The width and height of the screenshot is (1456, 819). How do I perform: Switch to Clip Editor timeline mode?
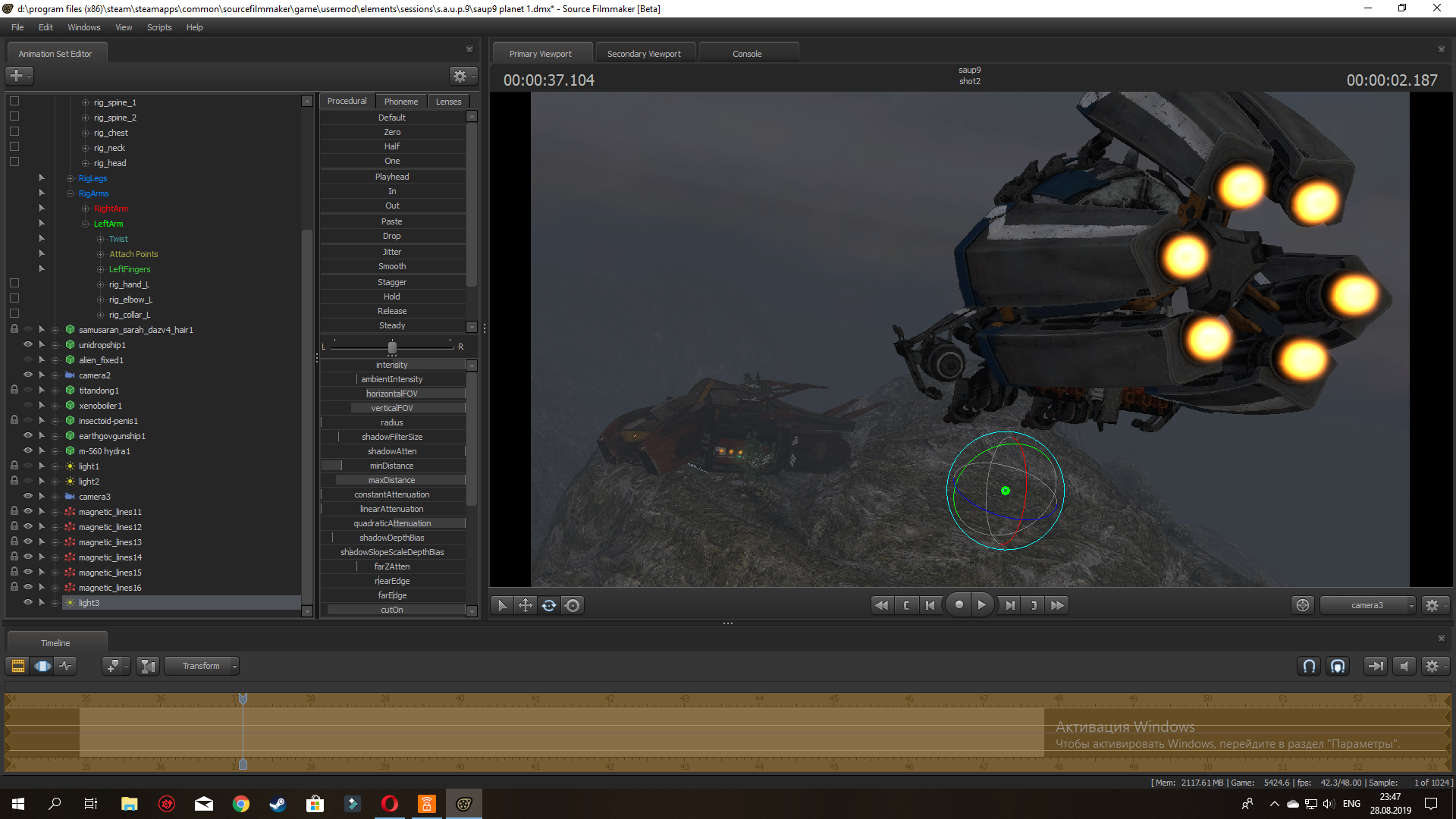click(x=18, y=666)
